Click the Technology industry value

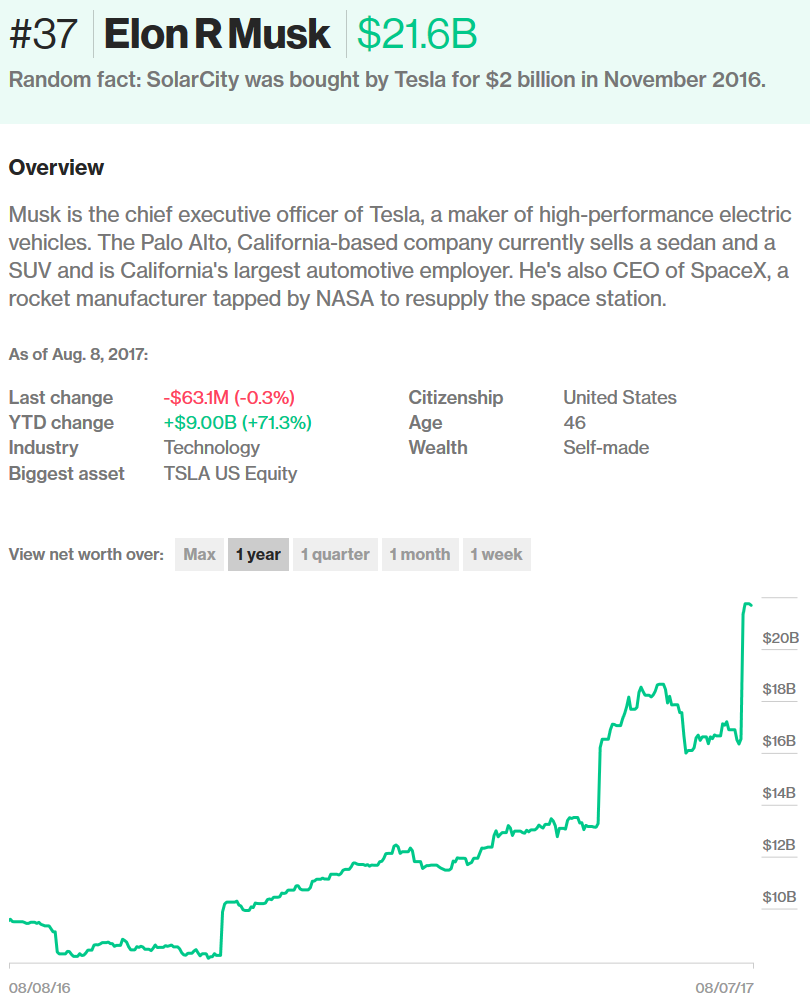click(212, 447)
